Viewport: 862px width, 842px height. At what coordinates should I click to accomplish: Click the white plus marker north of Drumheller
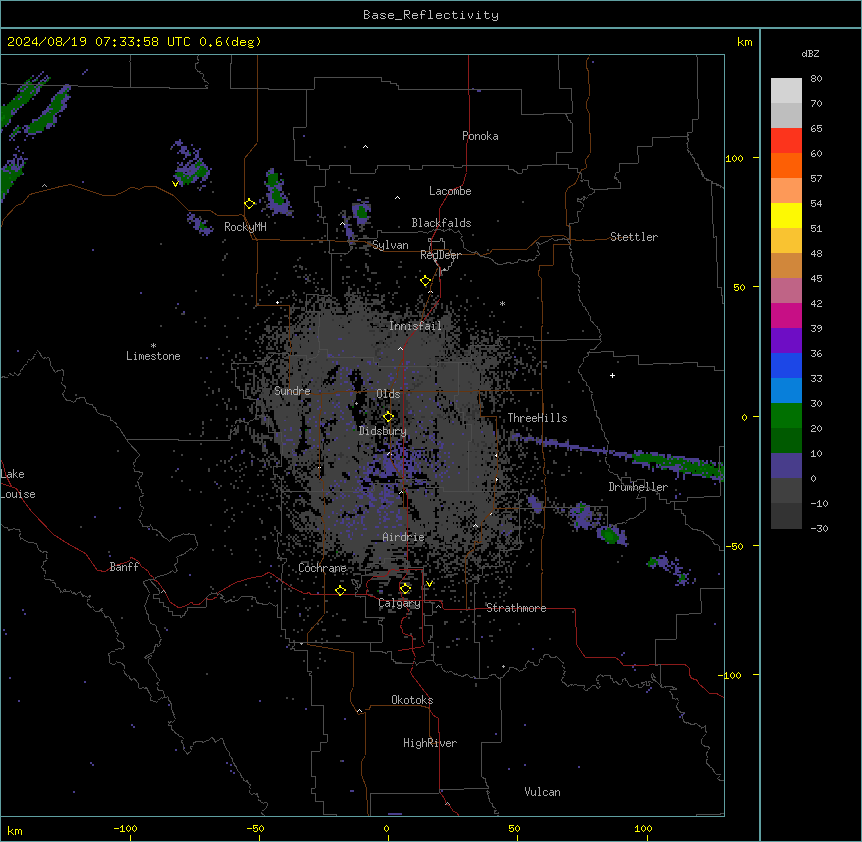[612, 375]
